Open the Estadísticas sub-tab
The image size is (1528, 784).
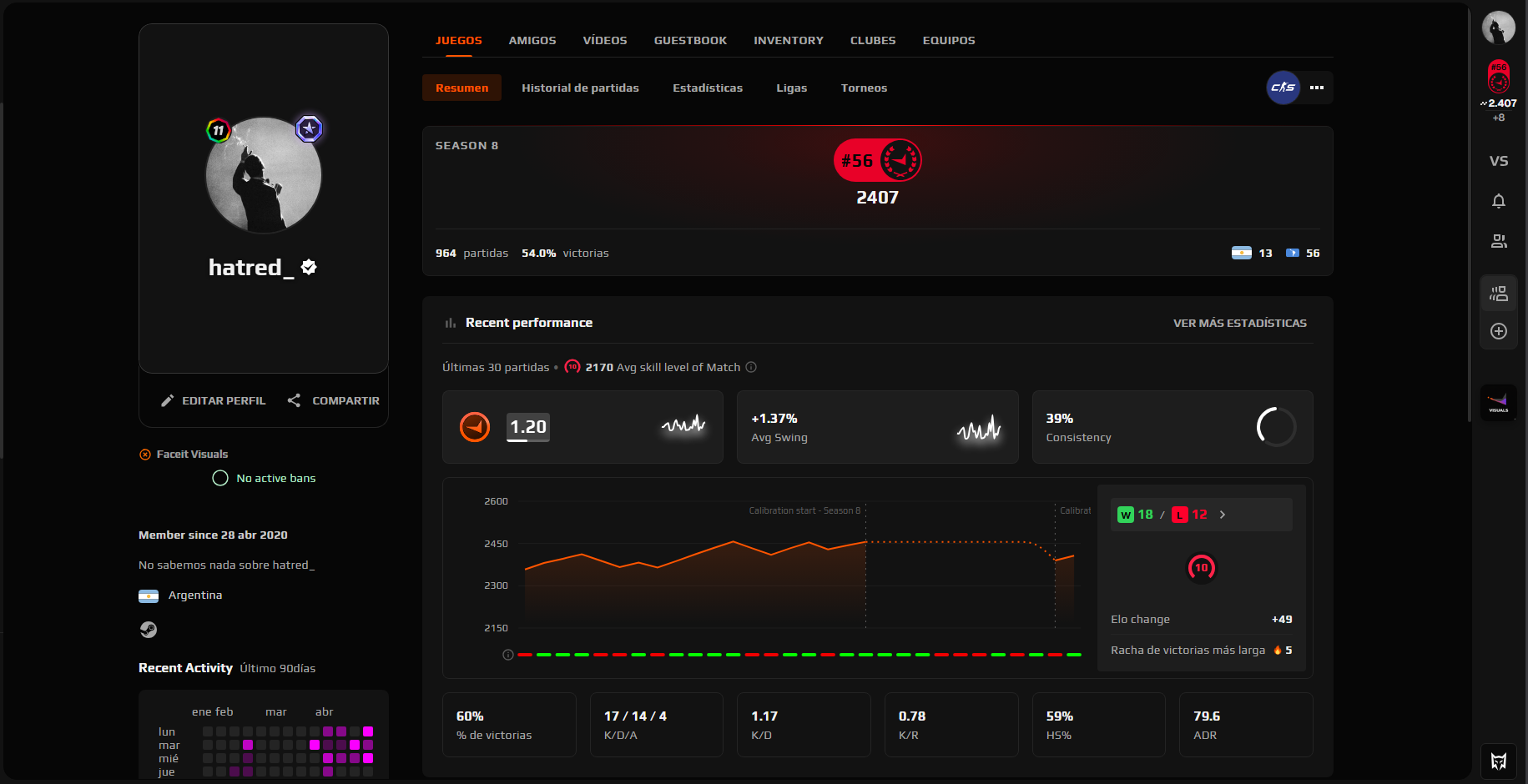pos(708,88)
